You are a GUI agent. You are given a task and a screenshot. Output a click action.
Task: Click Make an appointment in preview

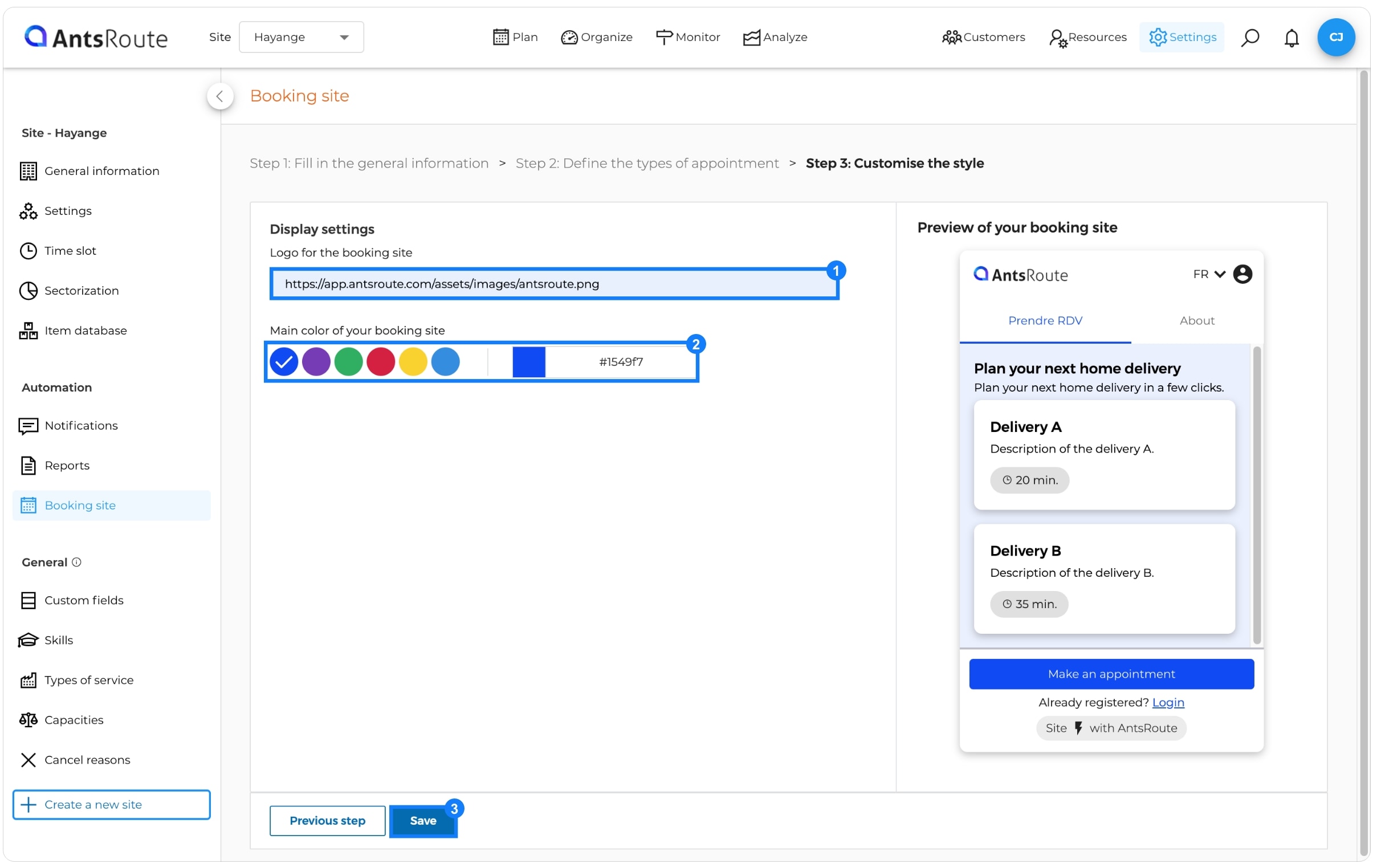point(1111,674)
